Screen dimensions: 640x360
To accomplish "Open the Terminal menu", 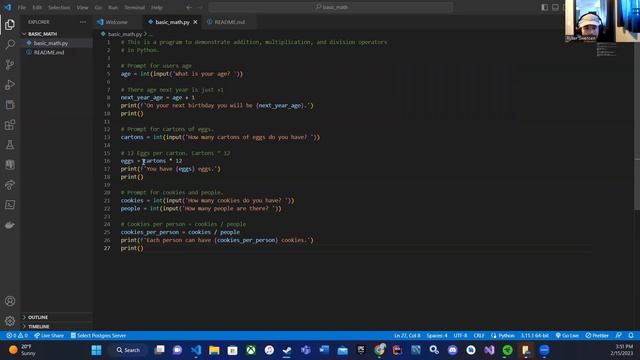I will pyautogui.click(x=135, y=7).
